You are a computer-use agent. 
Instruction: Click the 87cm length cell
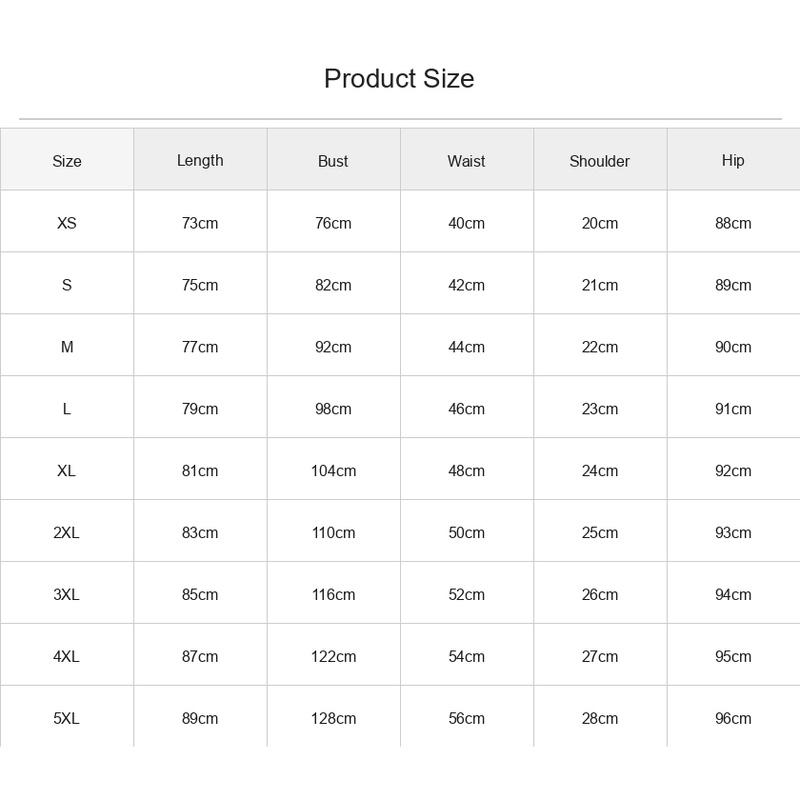click(x=200, y=656)
